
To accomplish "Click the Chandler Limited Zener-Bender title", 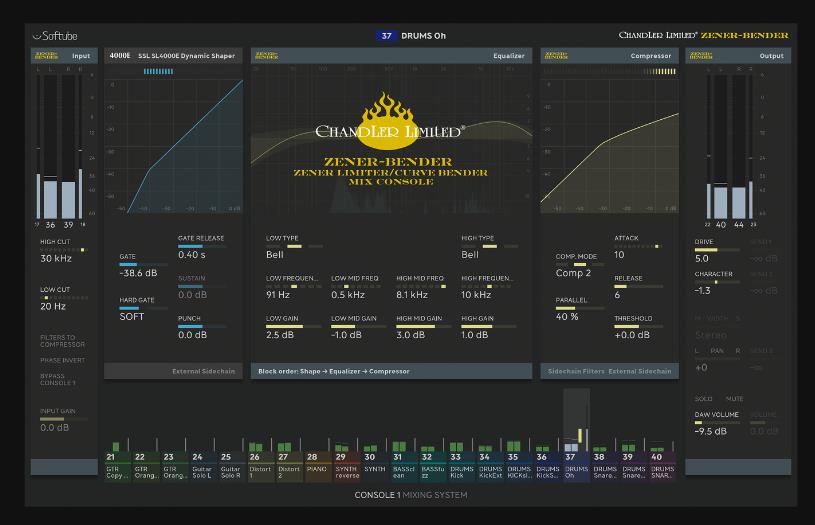I will click(x=703, y=35).
